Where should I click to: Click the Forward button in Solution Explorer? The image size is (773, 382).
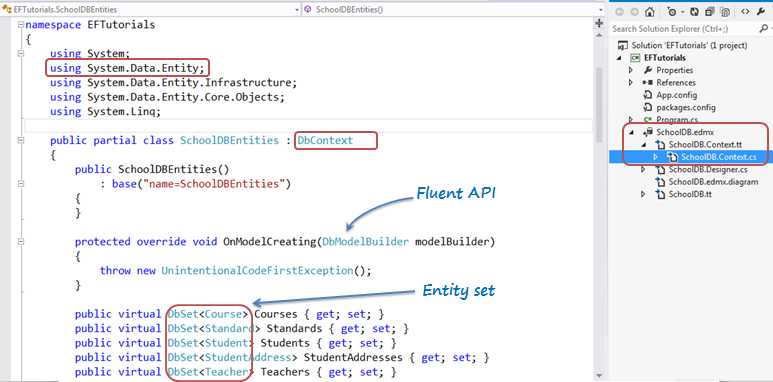[634, 12]
